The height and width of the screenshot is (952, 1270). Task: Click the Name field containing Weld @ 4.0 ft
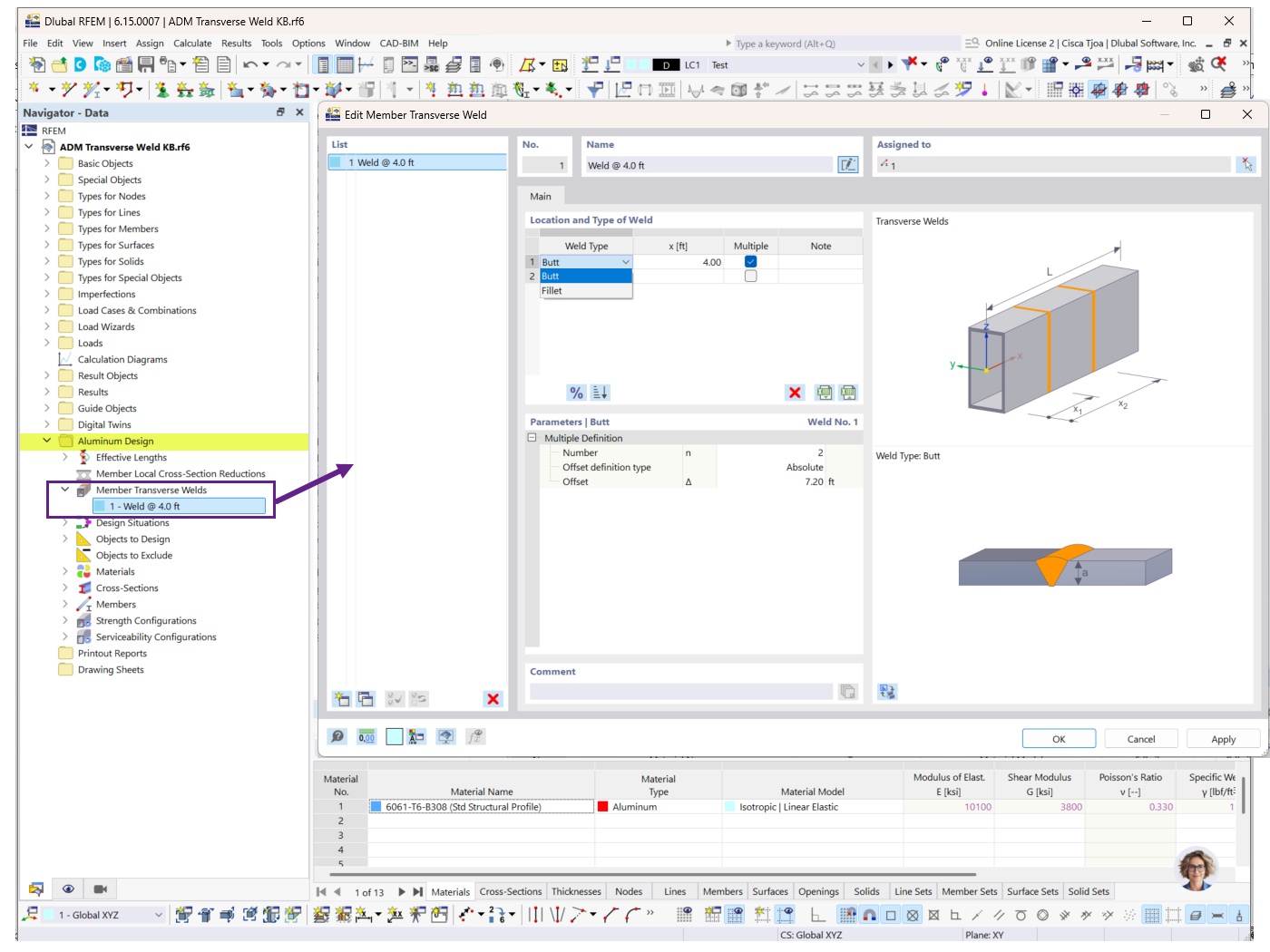[708, 165]
